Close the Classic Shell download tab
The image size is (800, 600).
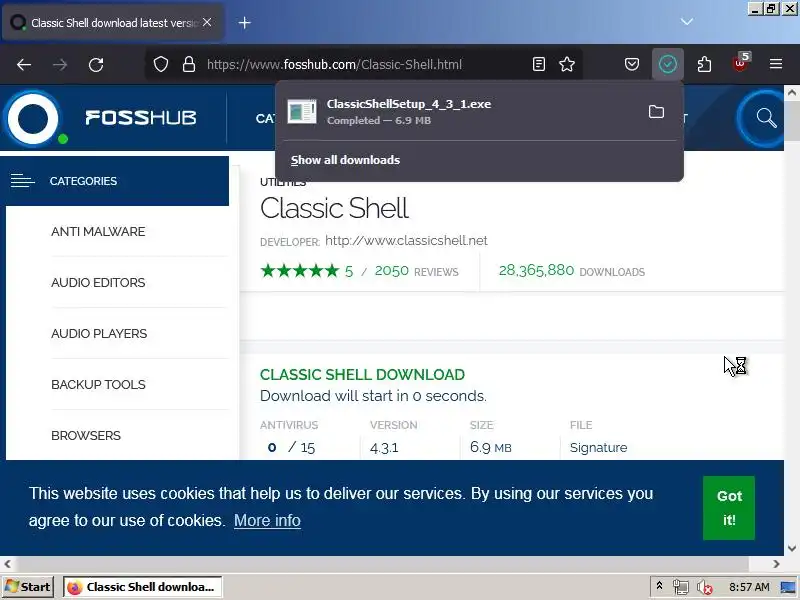click(207, 22)
